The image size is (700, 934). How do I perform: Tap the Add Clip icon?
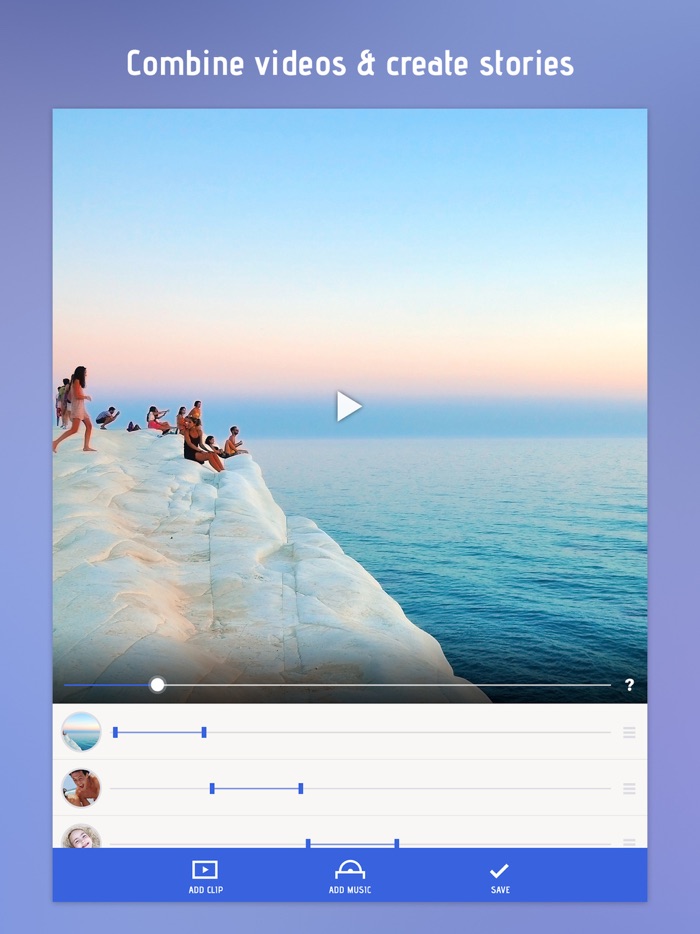coord(205,870)
